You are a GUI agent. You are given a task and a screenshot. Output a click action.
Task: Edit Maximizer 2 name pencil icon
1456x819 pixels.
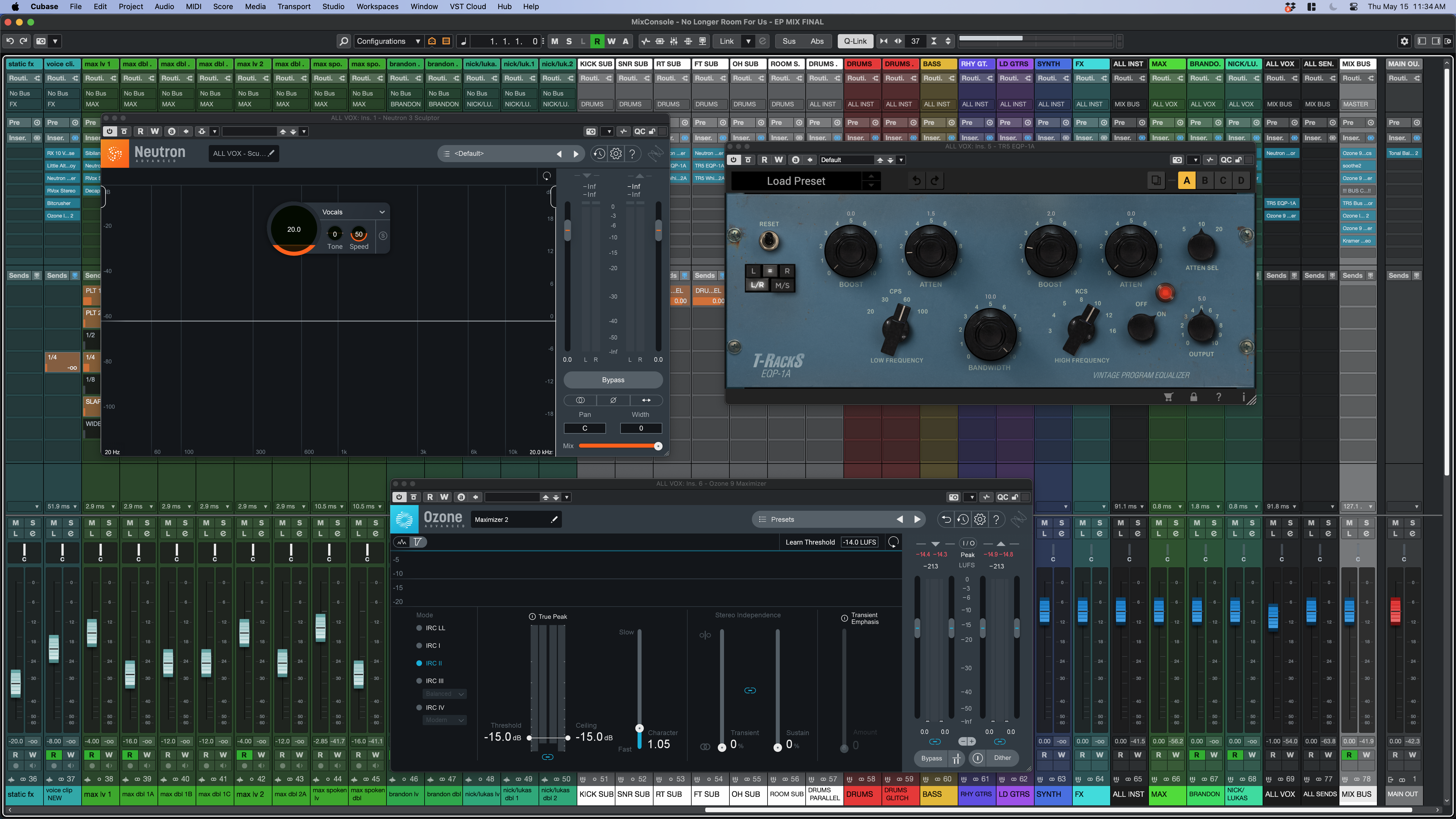click(x=555, y=520)
